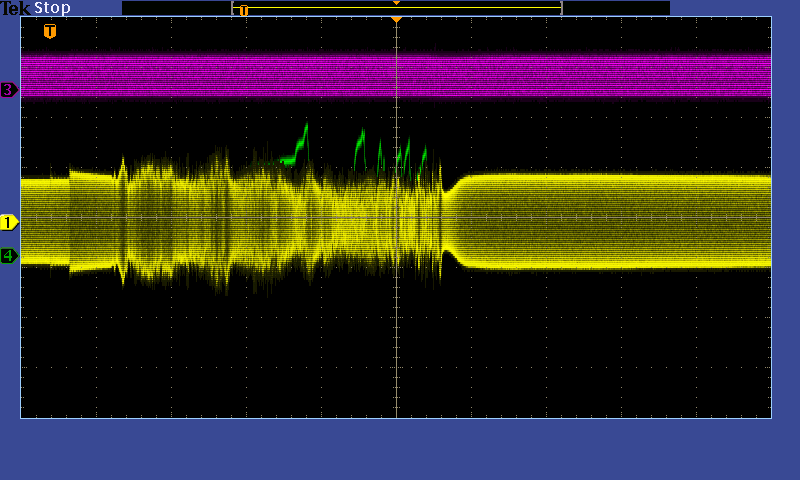This screenshot has width=800, height=480.
Task: Select the green channel 4 ground marker
Action: (9, 256)
